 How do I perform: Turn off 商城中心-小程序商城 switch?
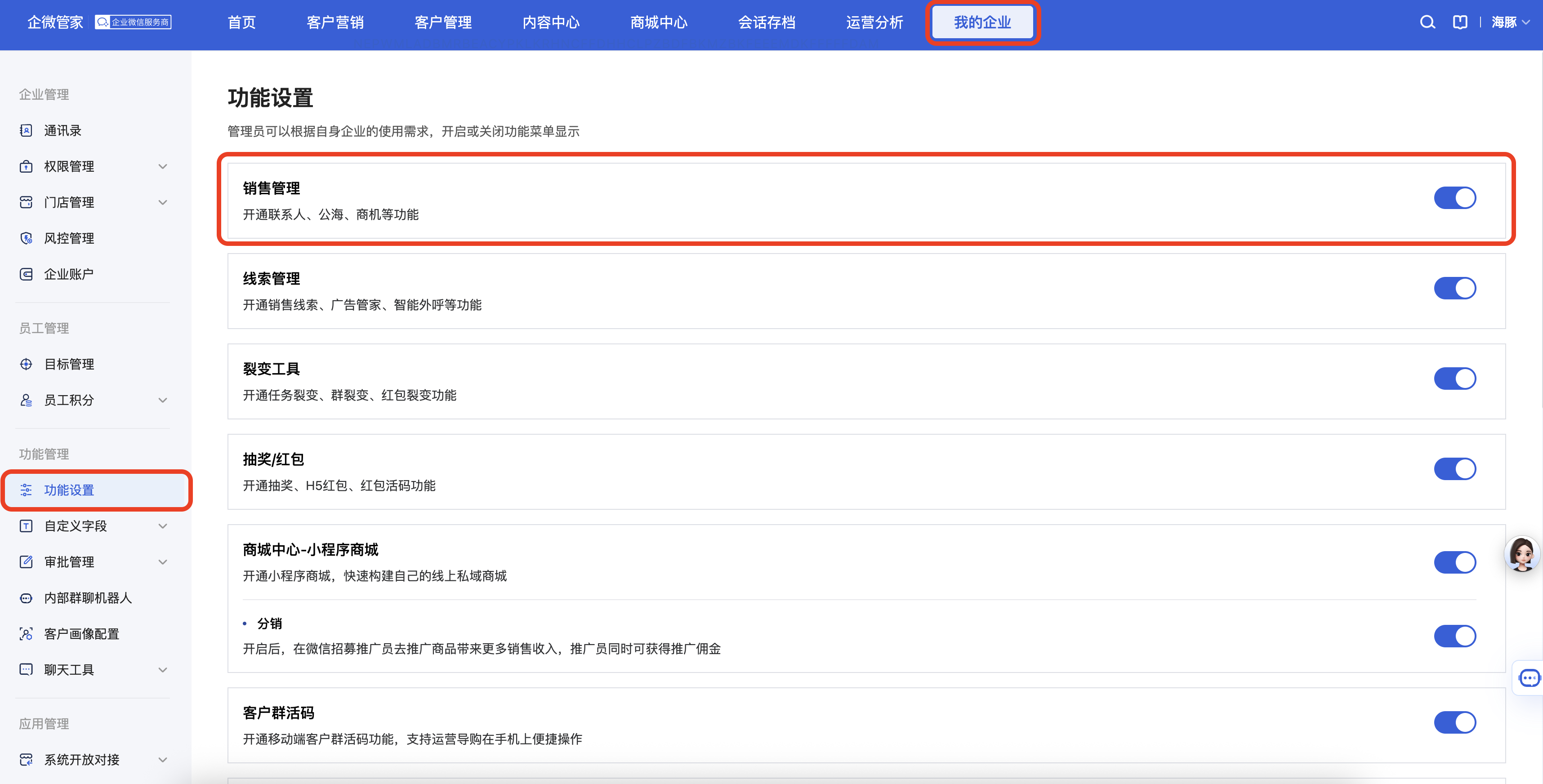point(1455,562)
